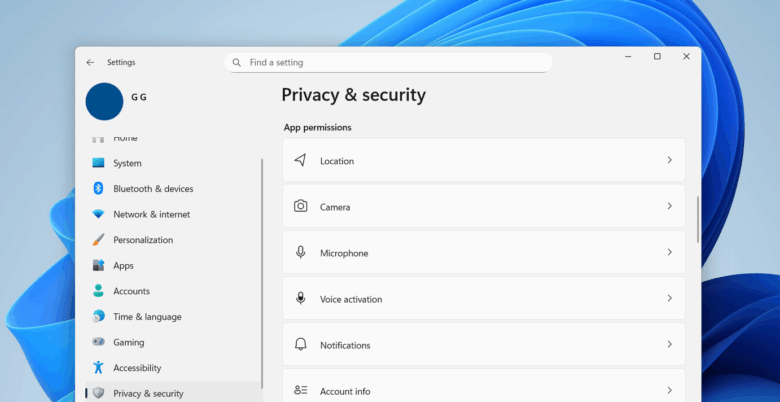Click the Microphone icon

pyautogui.click(x=300, y=253)
